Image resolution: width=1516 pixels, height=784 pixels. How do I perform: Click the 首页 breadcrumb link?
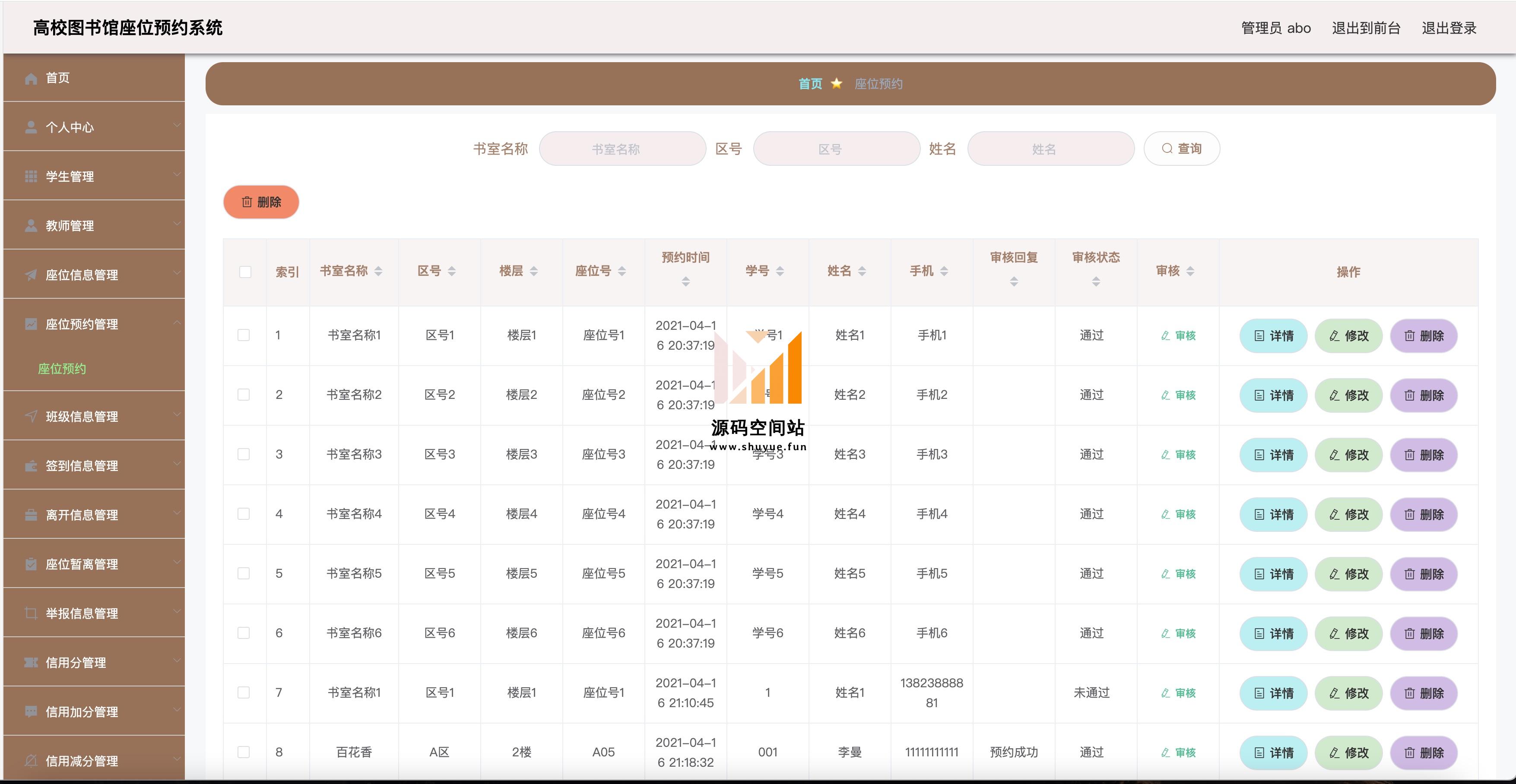pos(810,83)
